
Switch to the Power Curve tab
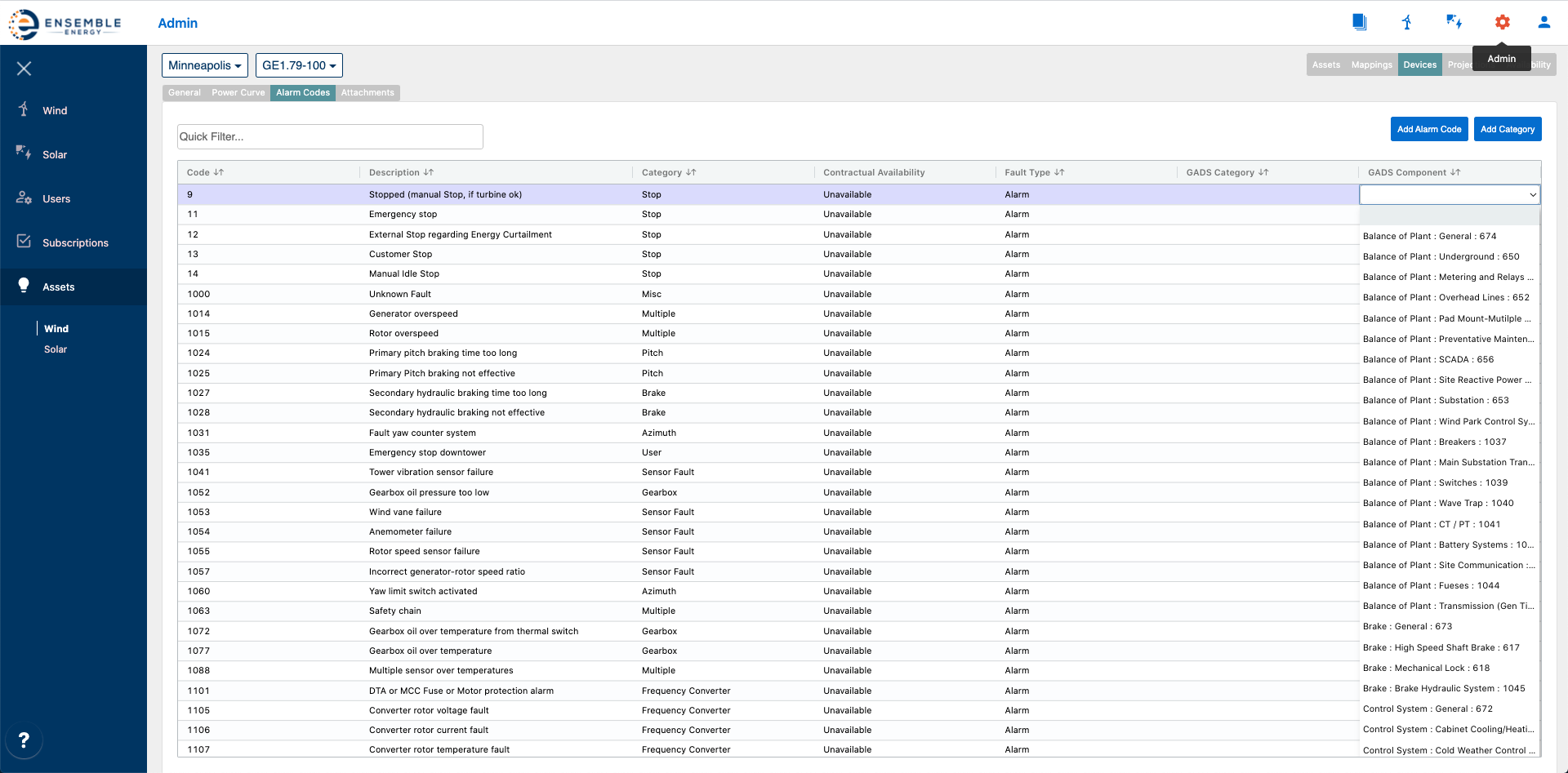[238, 92]
